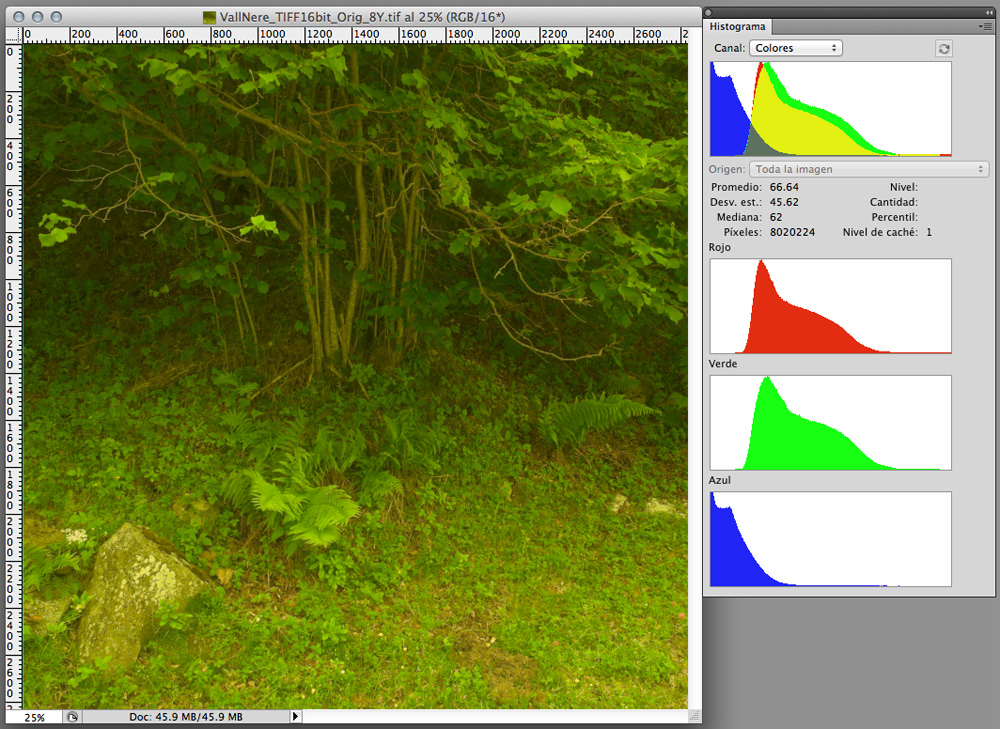
Task: Minimize the VallNere document window
Action: (x=37, y=17)
